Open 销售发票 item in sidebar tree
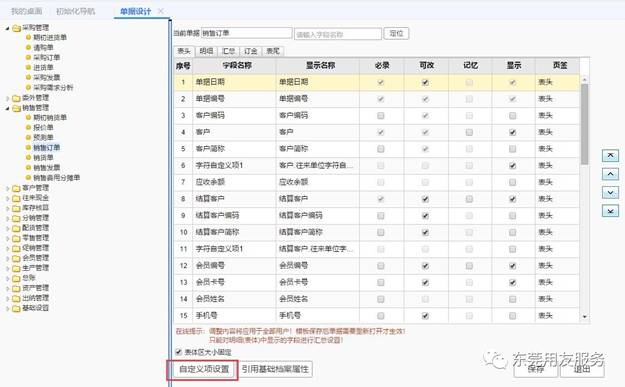Image resolution: width=625 pixels, height=387 pixels. (x=46, y=167)
